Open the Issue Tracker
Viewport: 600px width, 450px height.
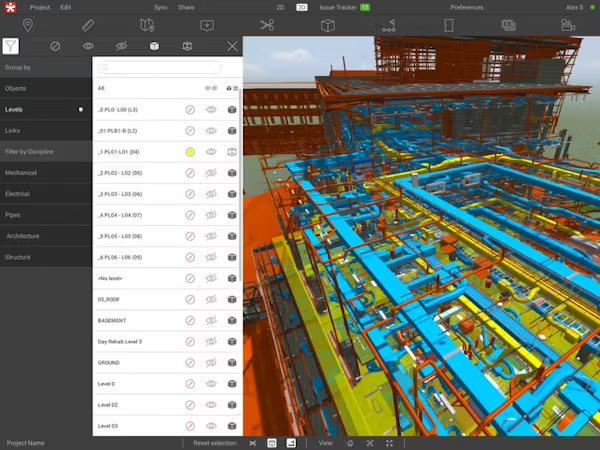(338, 7)
